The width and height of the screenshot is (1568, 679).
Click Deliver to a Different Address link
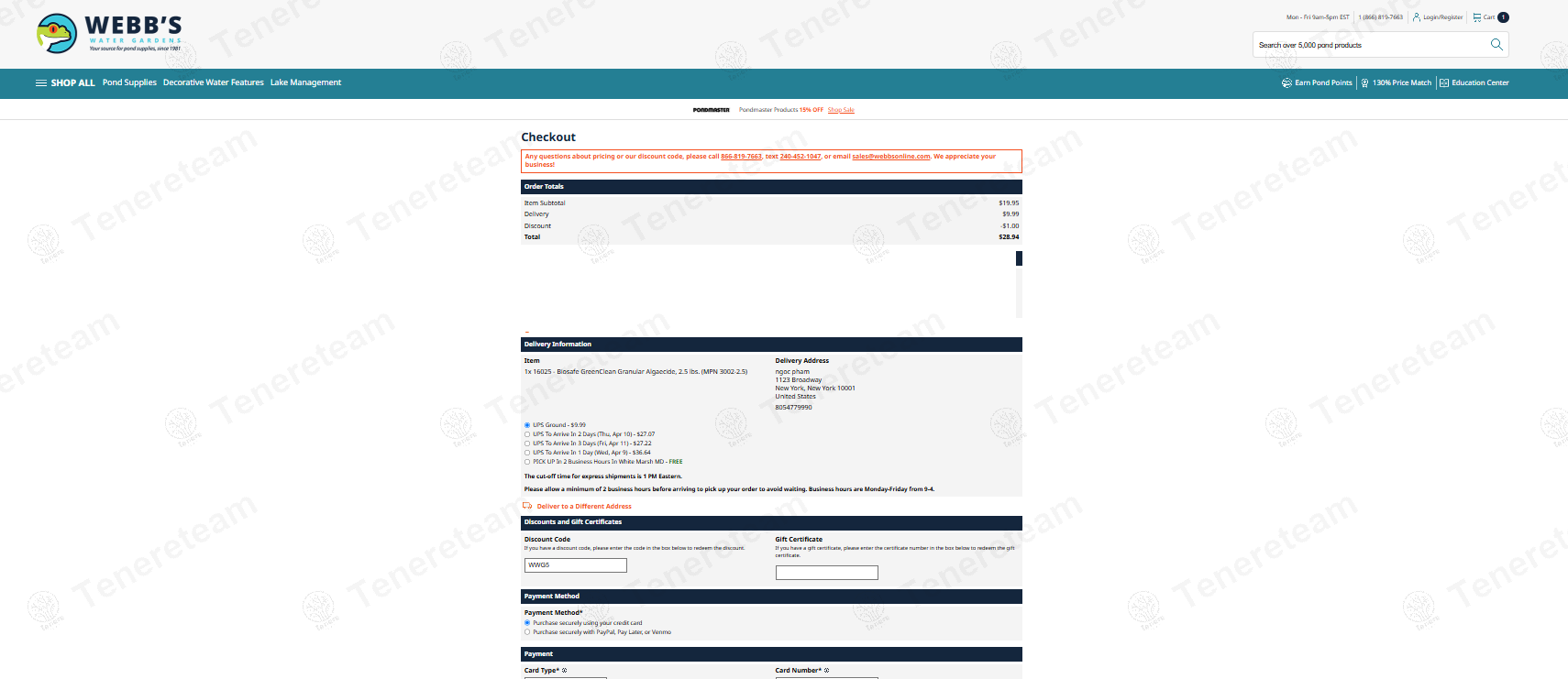pyautogui.click(x=584, y=506)
